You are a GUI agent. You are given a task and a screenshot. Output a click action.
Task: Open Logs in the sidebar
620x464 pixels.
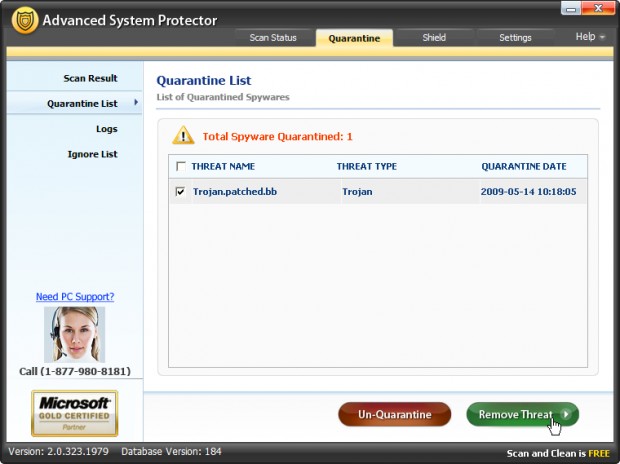107,129
